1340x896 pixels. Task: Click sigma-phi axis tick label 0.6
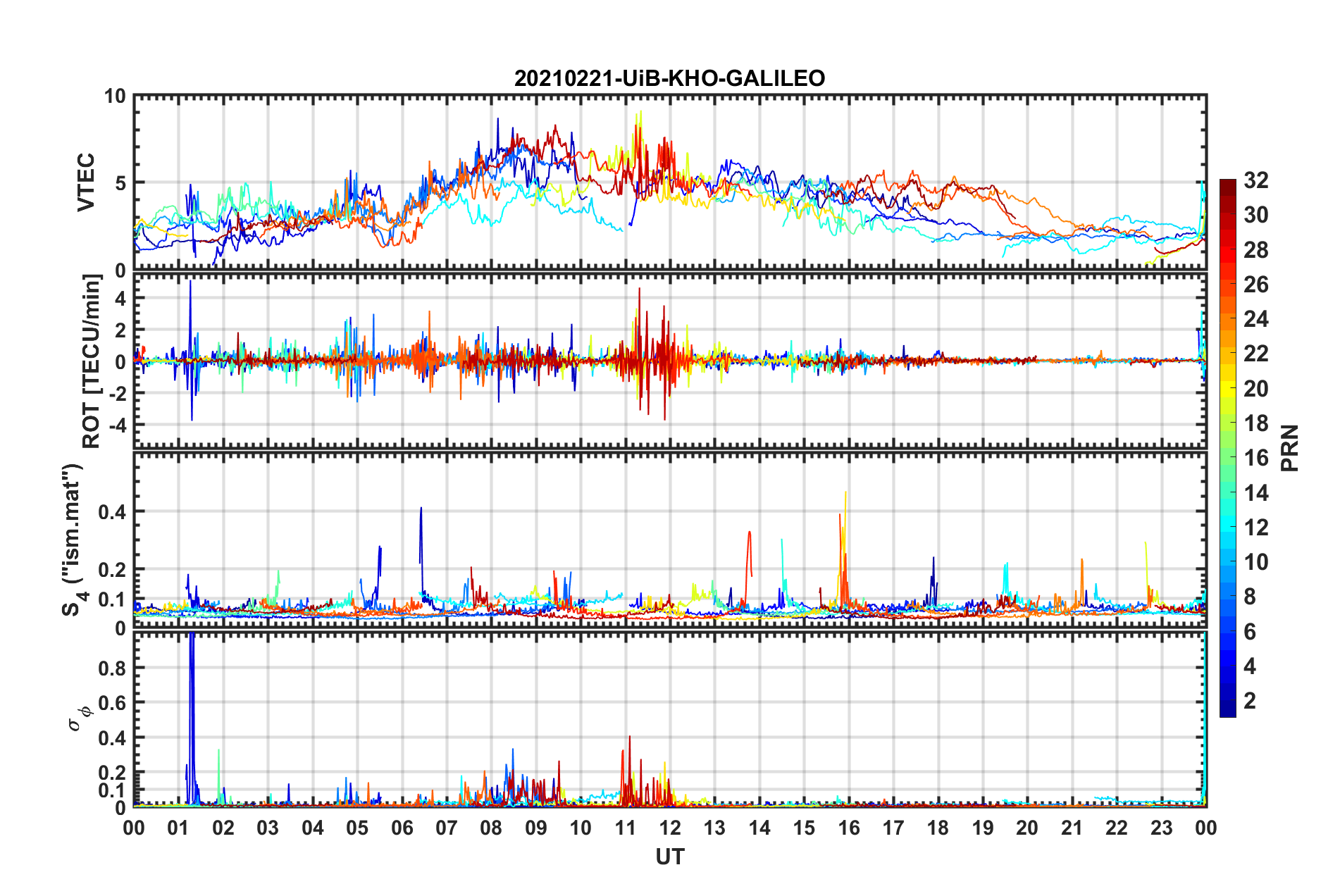click(113, 703)
